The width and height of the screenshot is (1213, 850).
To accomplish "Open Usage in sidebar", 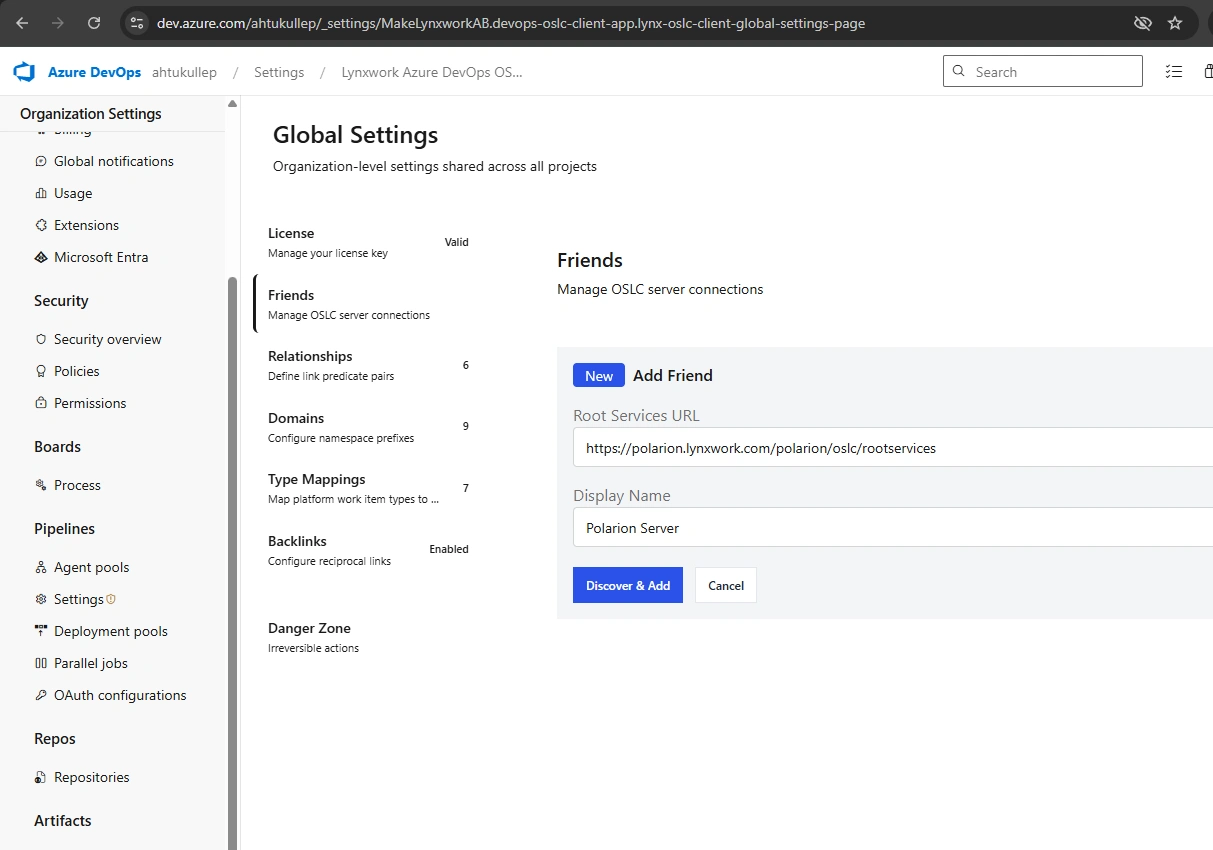I will [x=73, y=193].
